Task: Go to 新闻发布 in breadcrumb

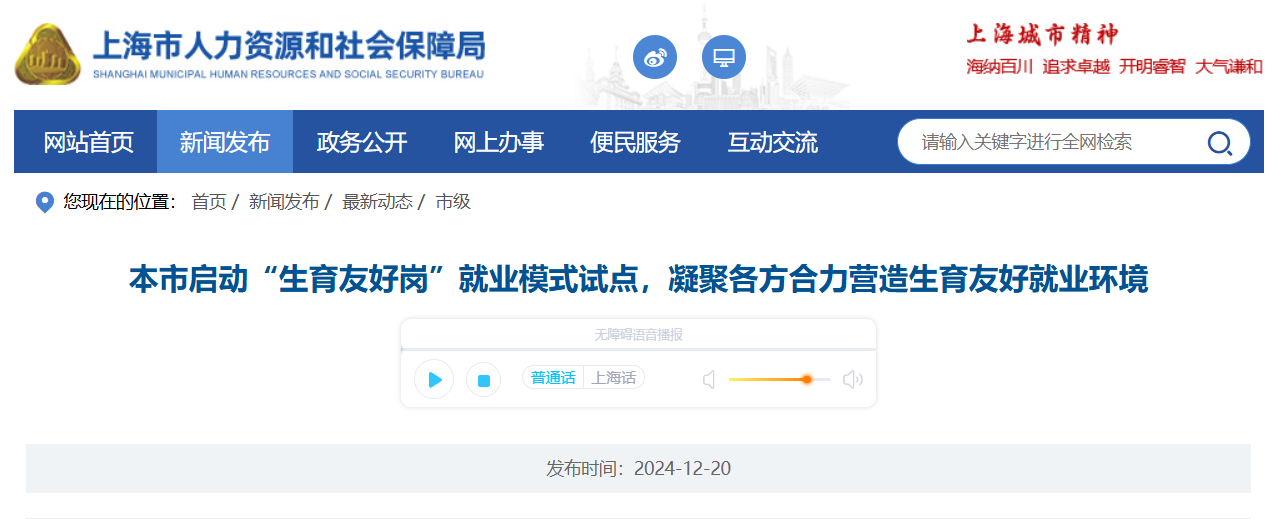Action: point(284,202)
